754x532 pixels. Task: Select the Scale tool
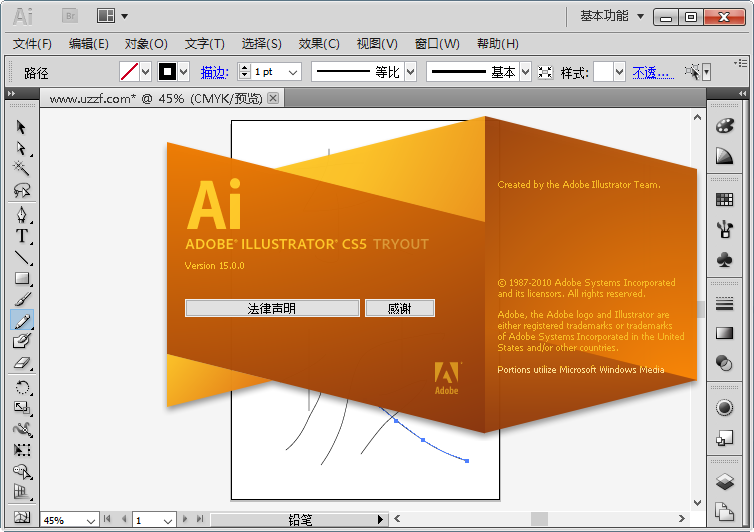(21, 408)
